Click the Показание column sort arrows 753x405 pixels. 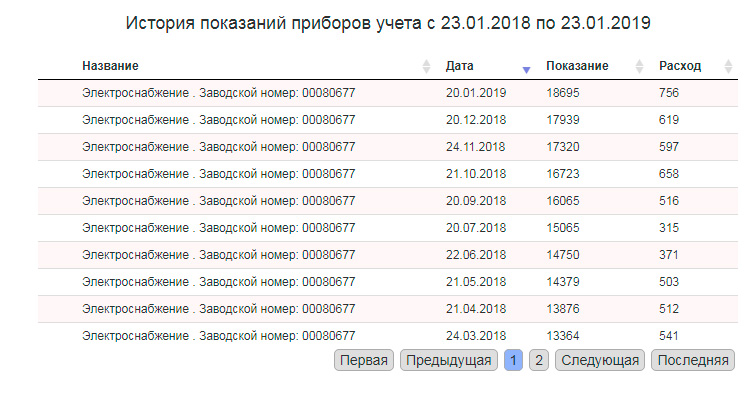[x=640, y=66]
